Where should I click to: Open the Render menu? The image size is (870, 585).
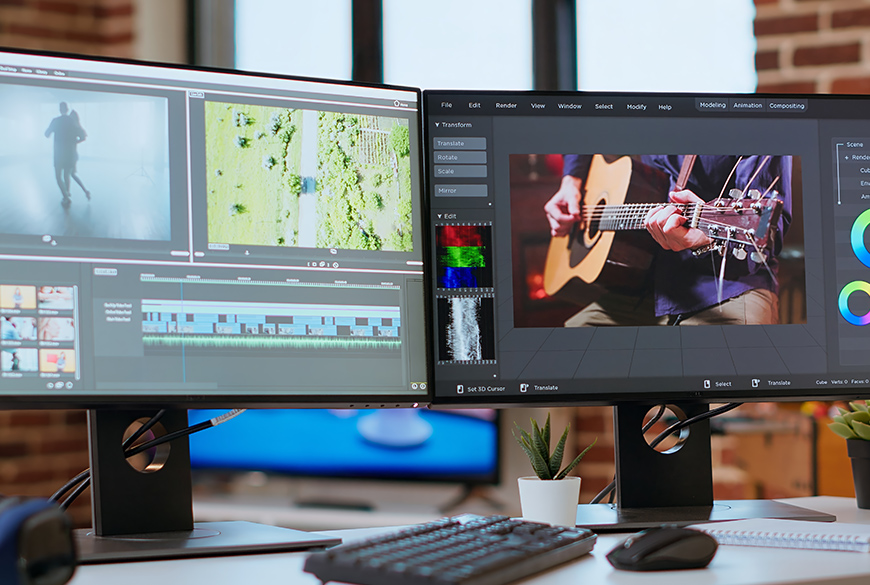pos(506,105)
